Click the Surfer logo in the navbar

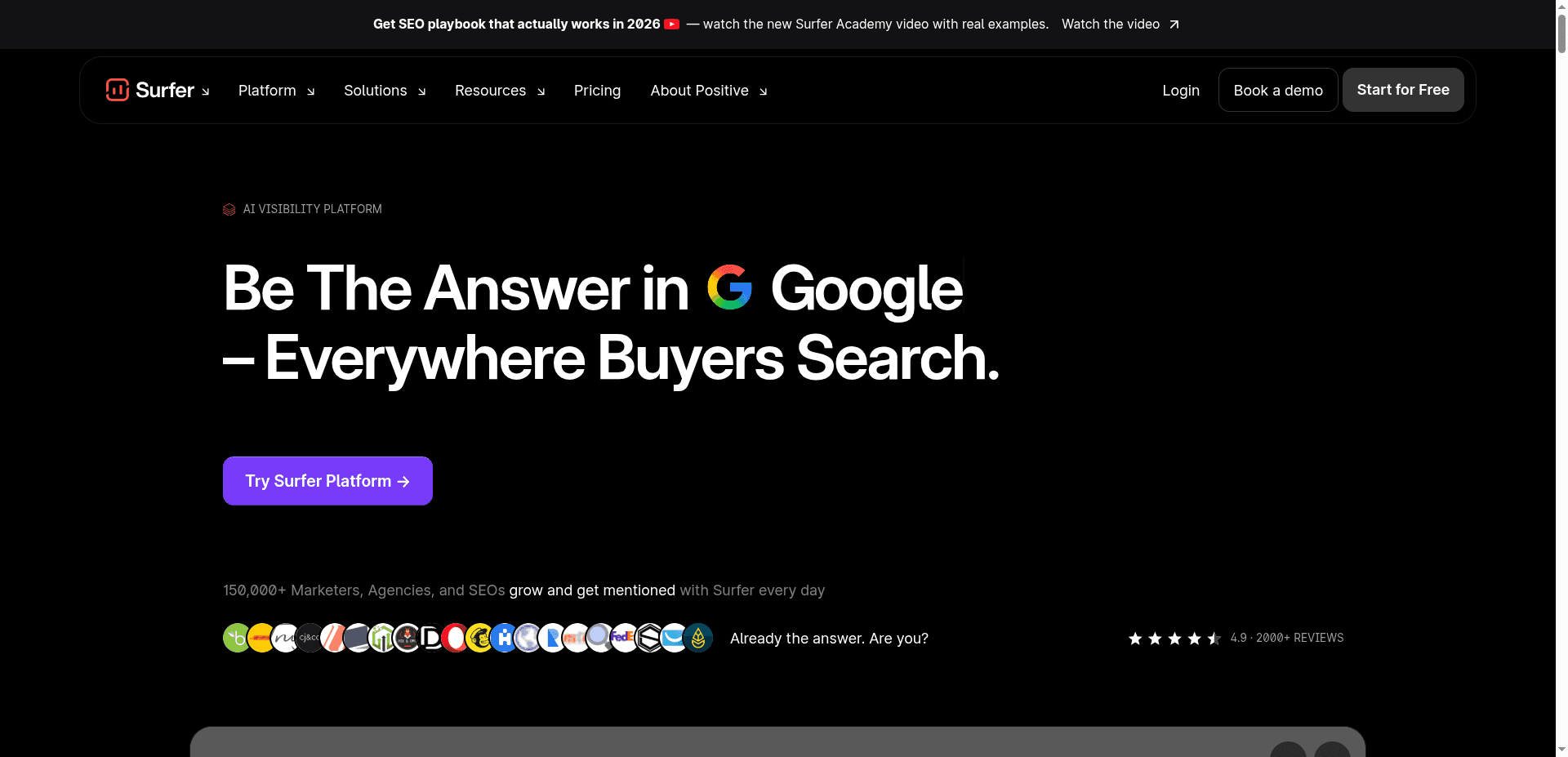[150, 90]
